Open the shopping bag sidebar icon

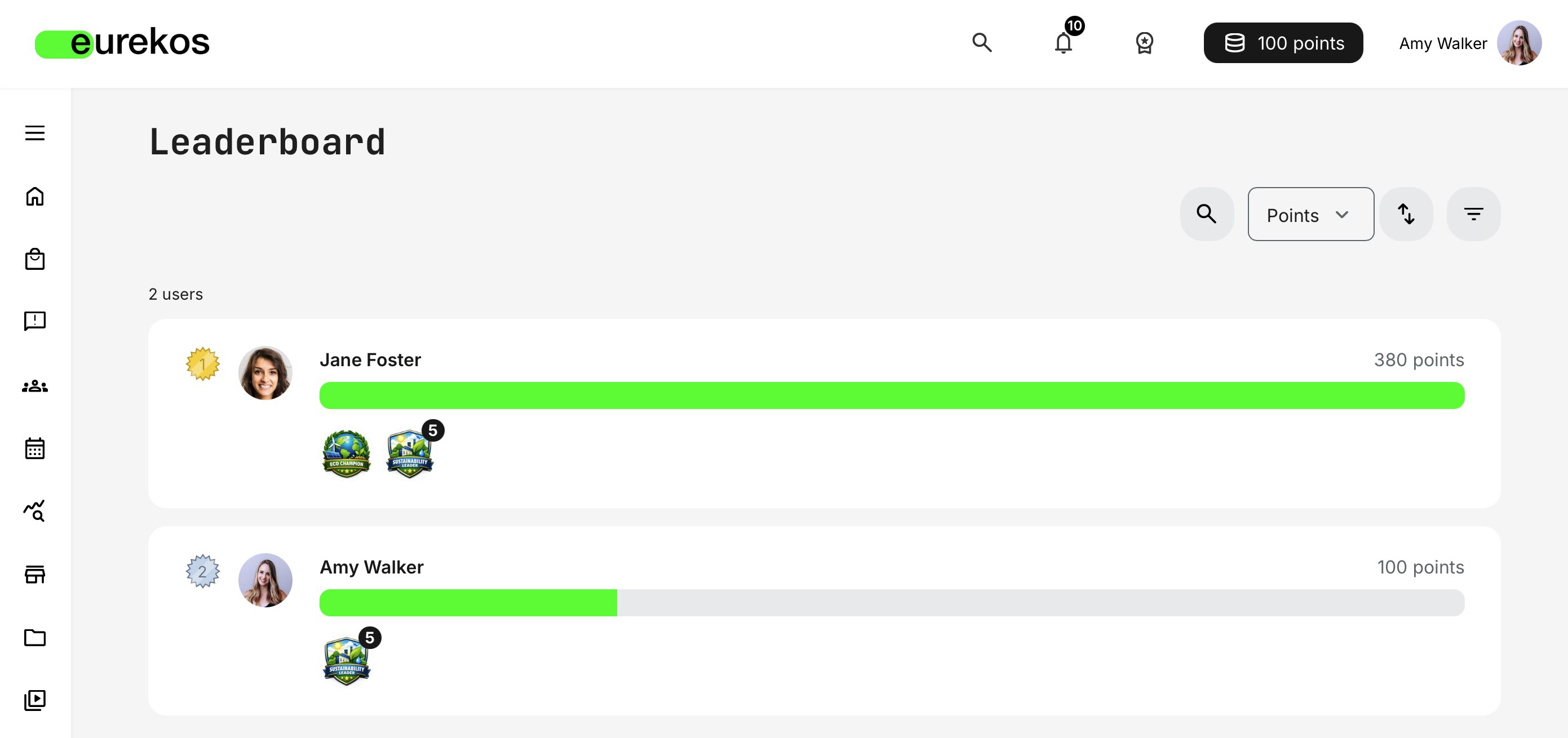[35, 259]
